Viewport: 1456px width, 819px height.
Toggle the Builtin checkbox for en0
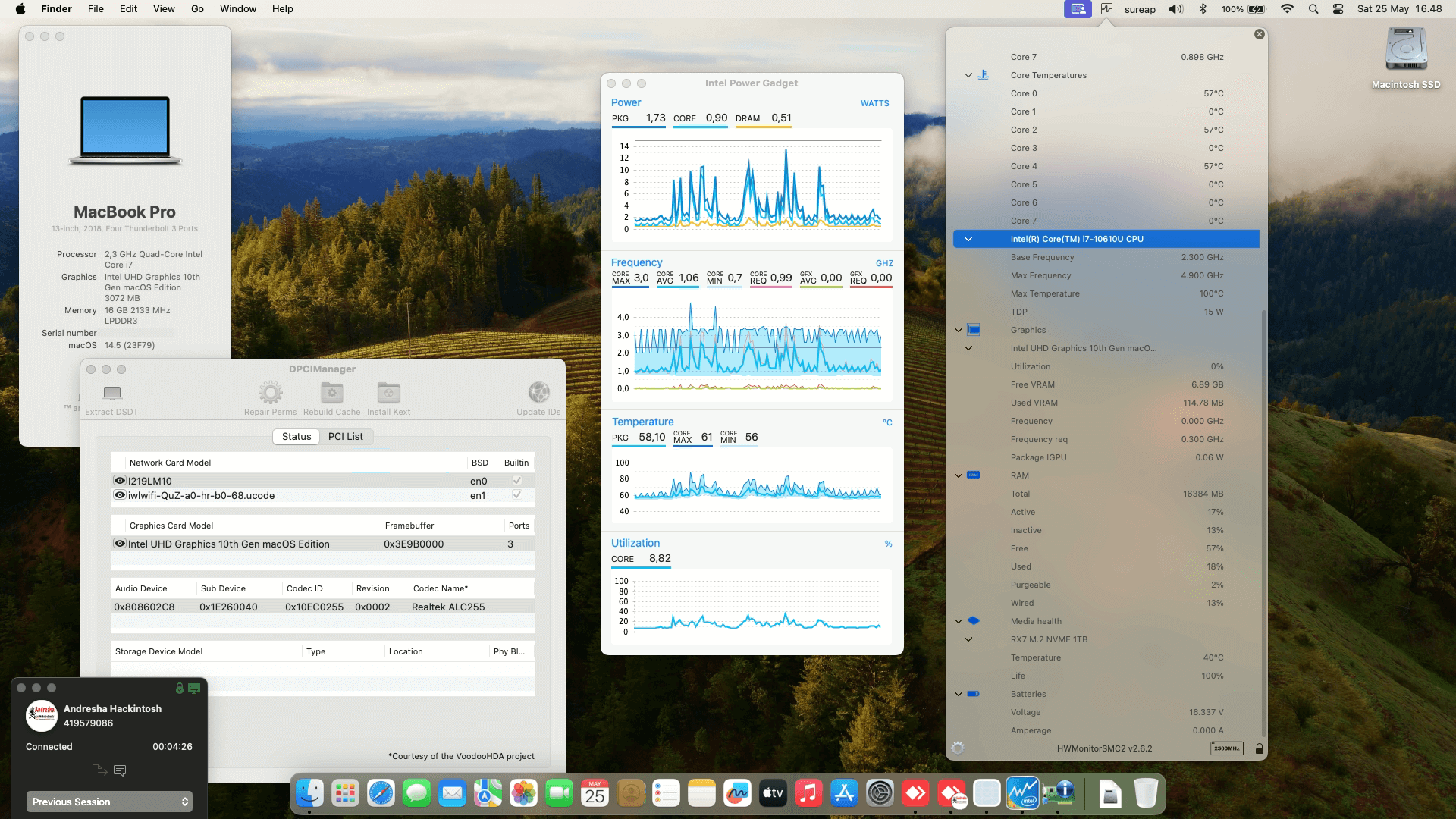click(516, 481)
